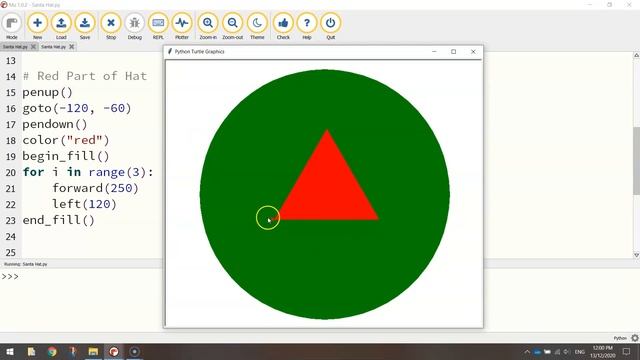Open the volume control in system tray
640x360 pixels.
(567, 352)
